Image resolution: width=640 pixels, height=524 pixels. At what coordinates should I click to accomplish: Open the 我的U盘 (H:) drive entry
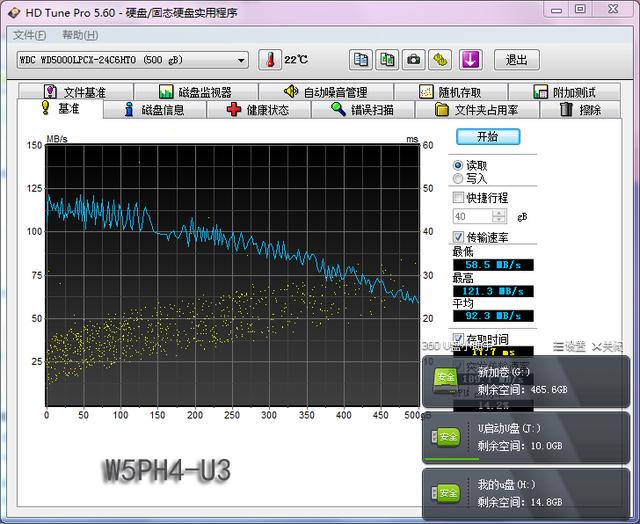point(526,494)
